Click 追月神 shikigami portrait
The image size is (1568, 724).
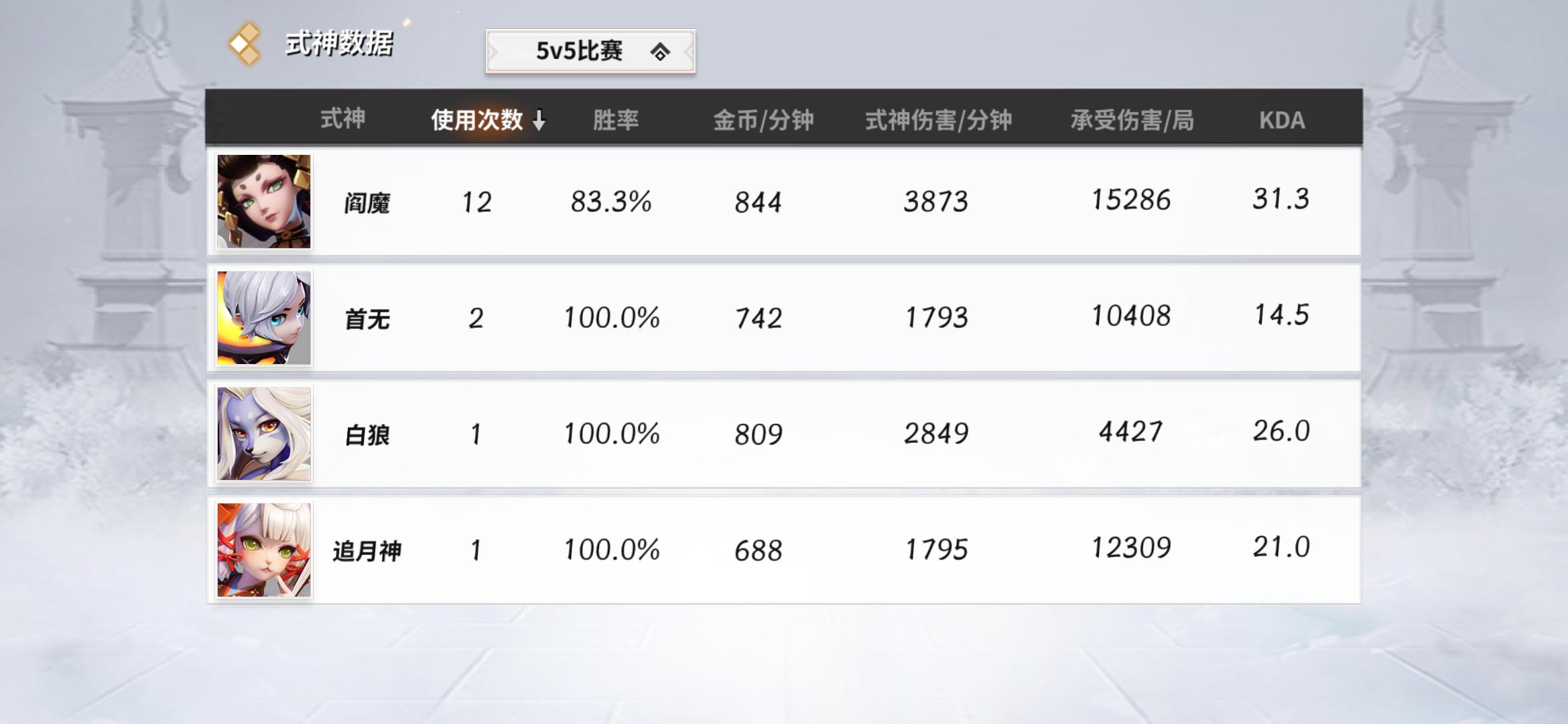[x=263, y=550]
